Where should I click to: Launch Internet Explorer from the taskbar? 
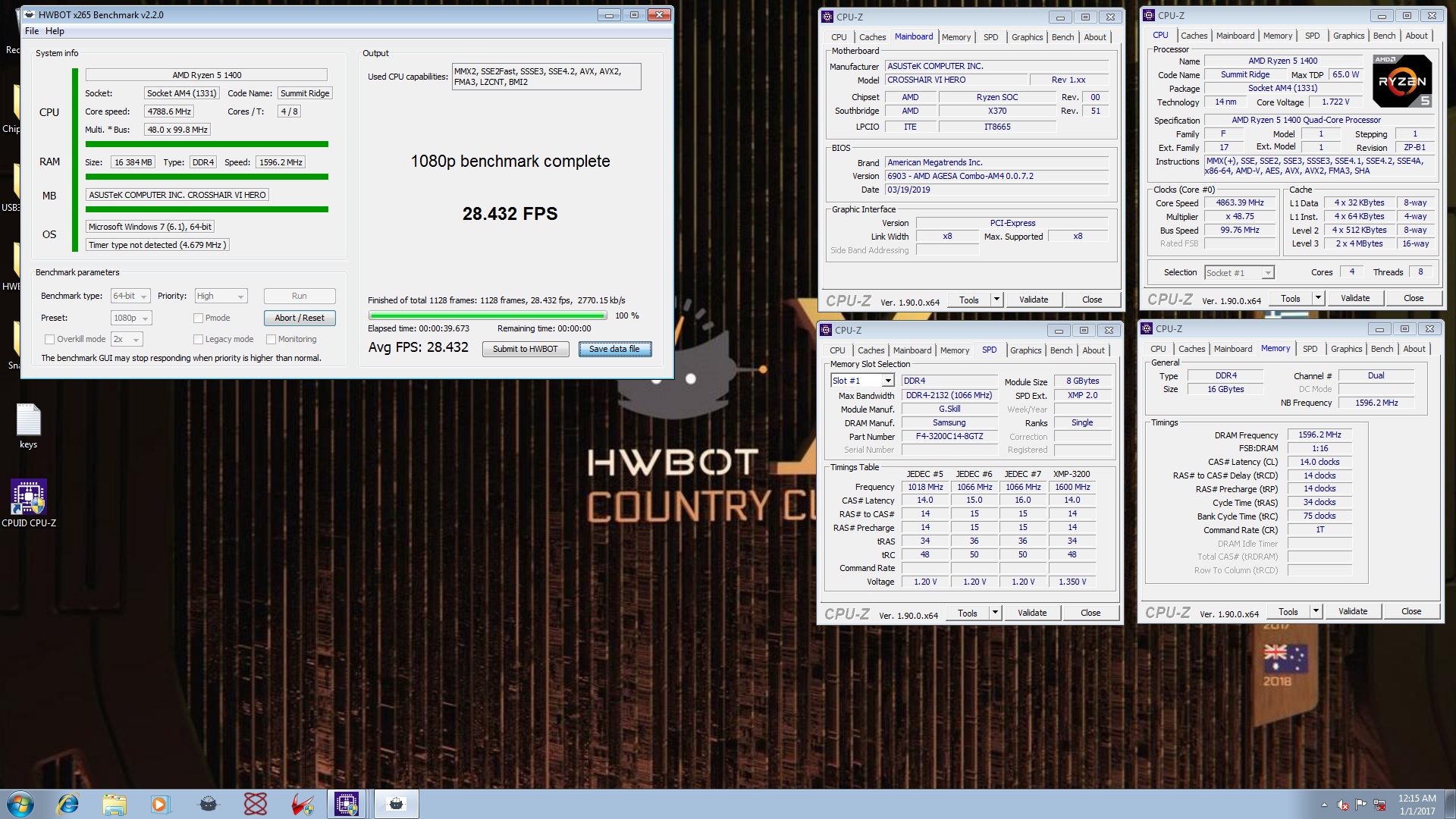68,804
